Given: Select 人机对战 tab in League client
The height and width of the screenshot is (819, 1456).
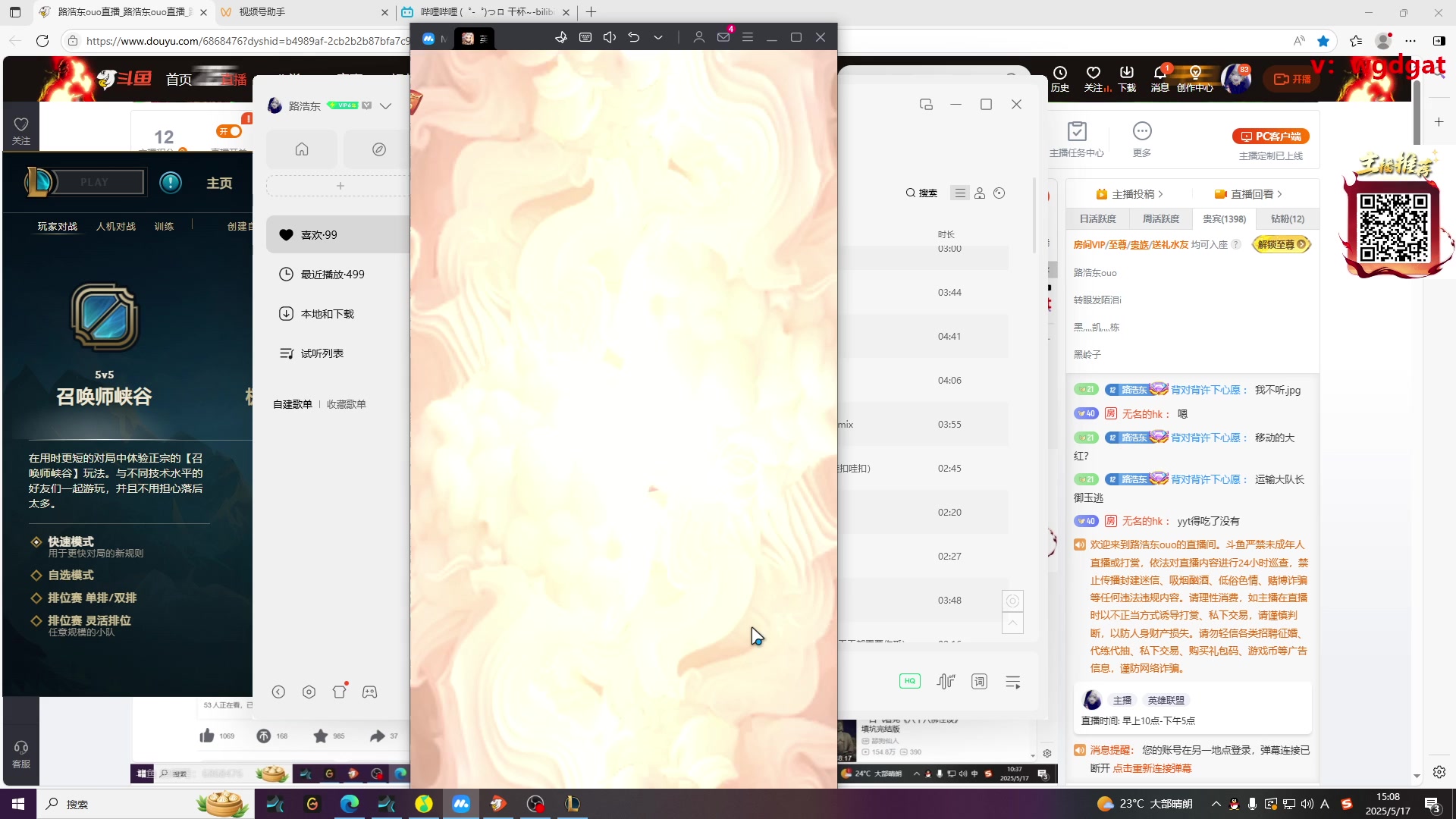Looking at the screenshot, I should [116, 227].
